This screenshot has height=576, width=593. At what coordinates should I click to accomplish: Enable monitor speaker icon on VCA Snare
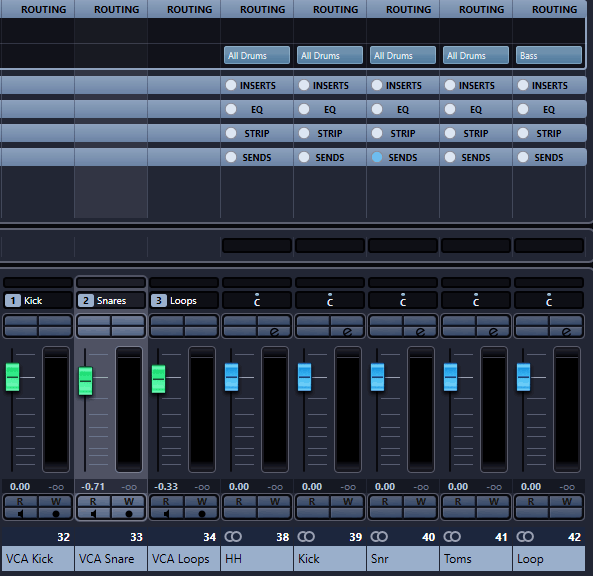coord(94,514)
